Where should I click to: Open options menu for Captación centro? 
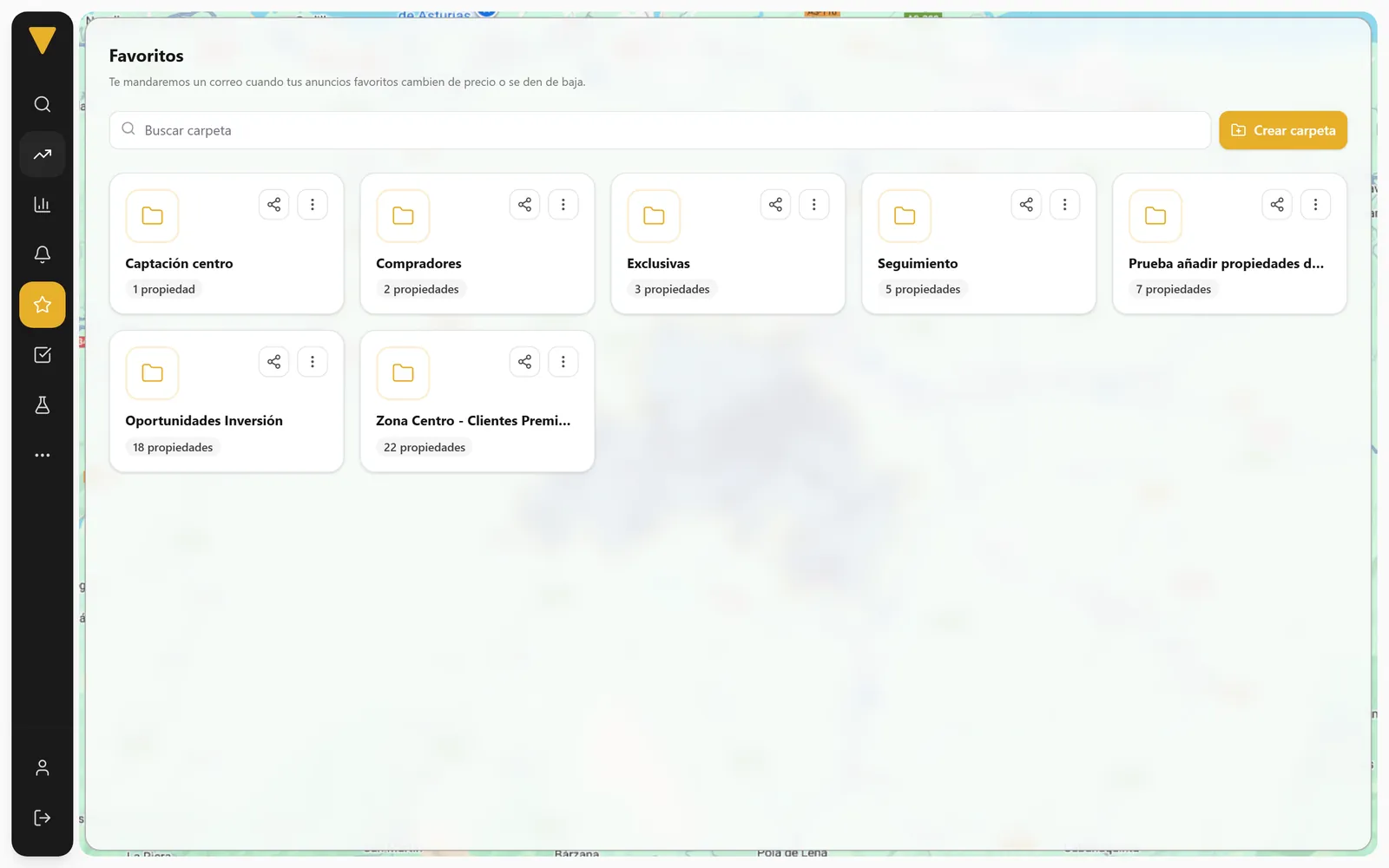point(313,205)
